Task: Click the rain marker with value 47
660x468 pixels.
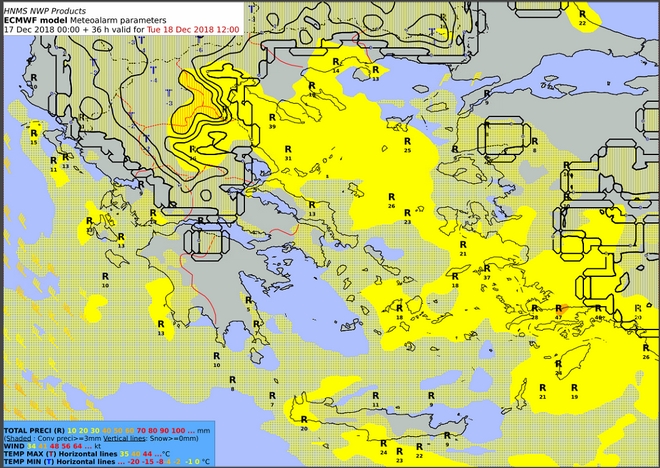Action: pos(559,310)
